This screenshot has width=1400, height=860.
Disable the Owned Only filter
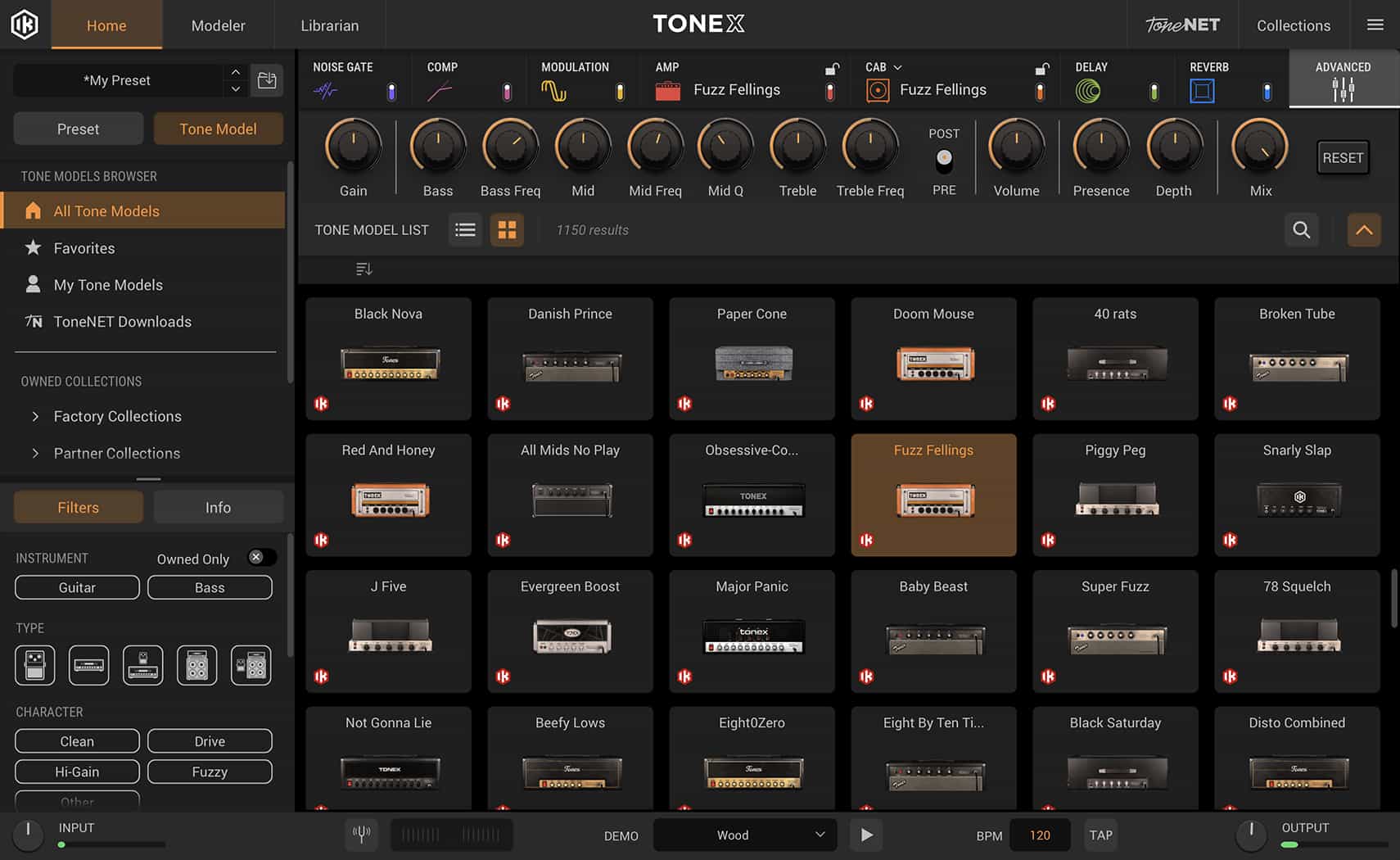[x=261, y=557]
